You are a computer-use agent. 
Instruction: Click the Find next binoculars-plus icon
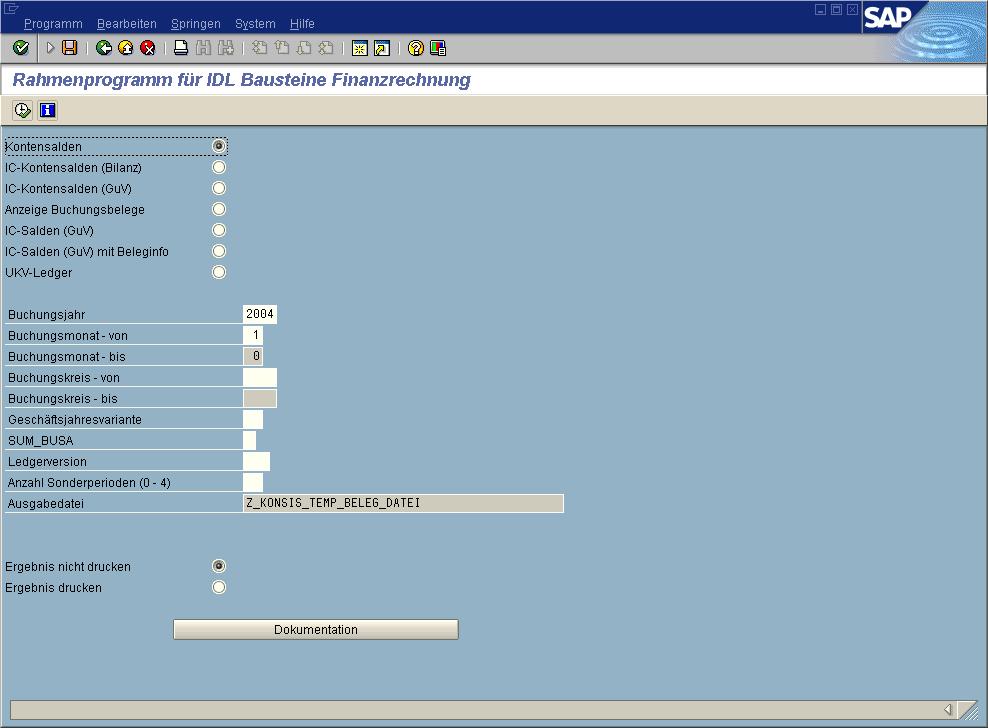[226, 48]
